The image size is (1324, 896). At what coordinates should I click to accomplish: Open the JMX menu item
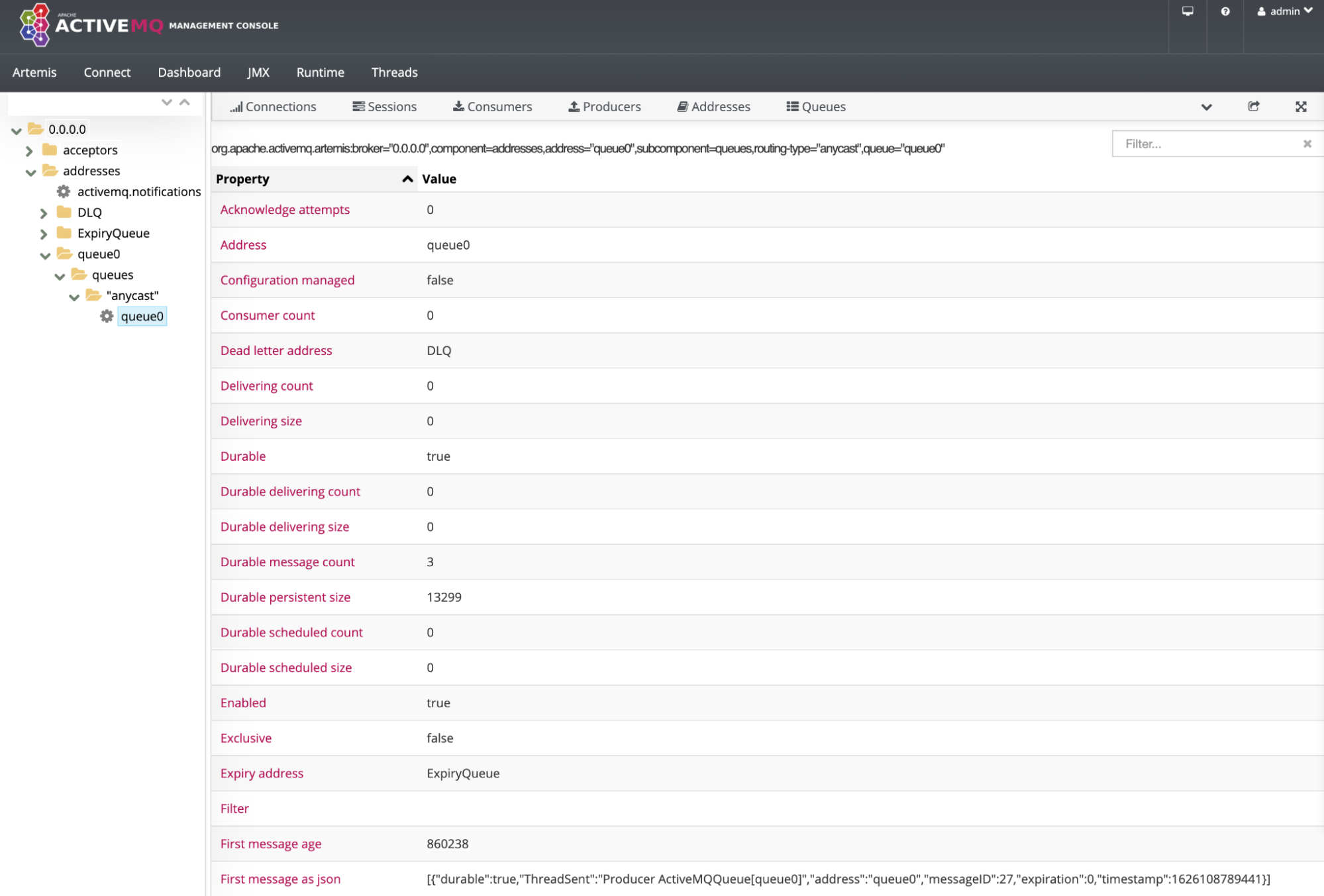point(259,72)
